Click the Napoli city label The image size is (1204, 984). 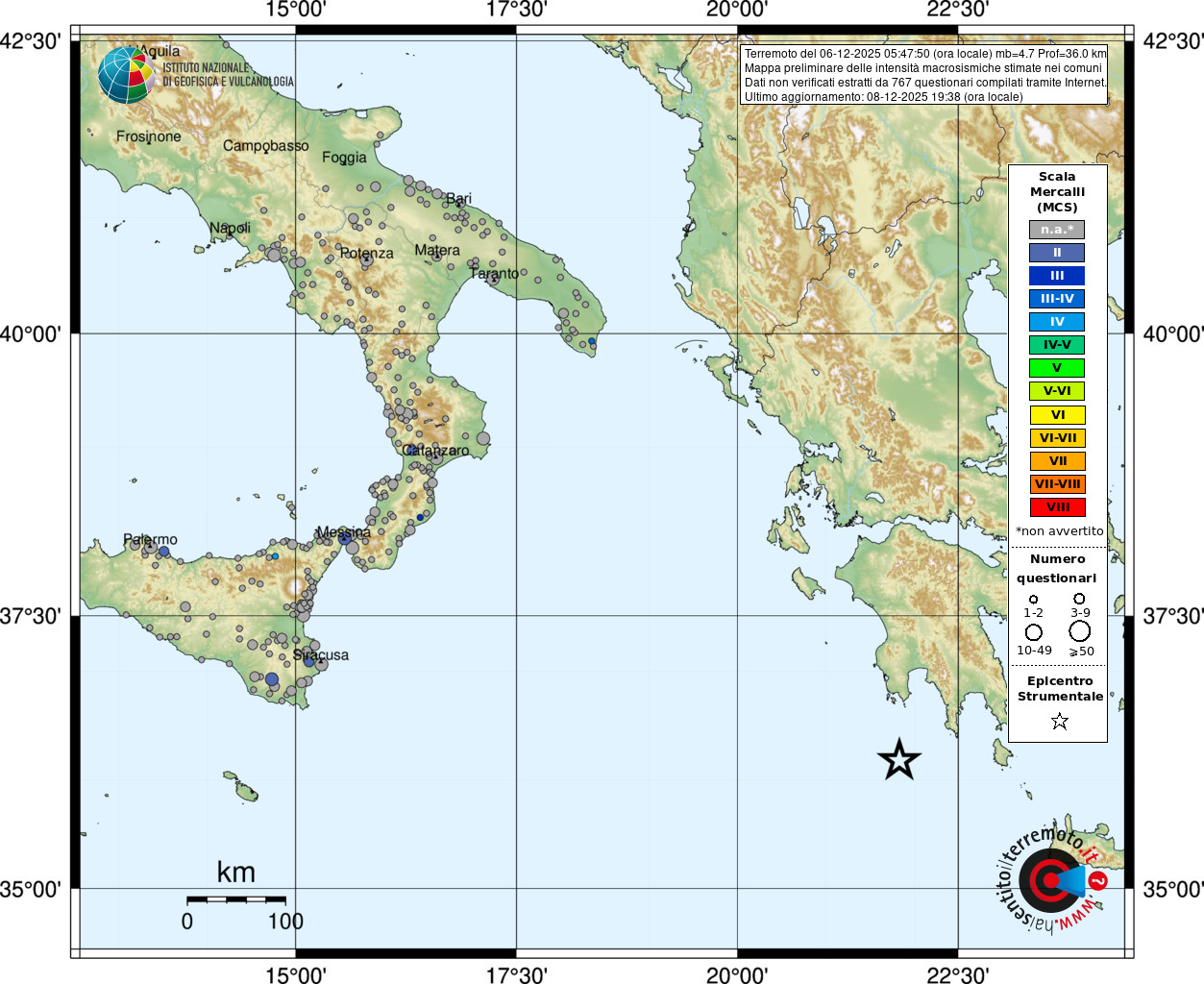[x=230, y=228]
